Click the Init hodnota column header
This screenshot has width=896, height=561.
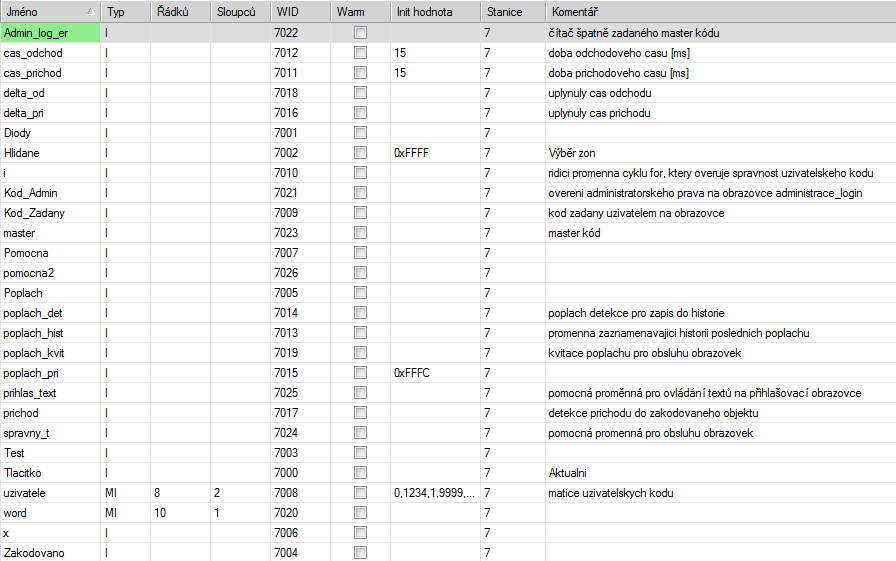[435, 11]
